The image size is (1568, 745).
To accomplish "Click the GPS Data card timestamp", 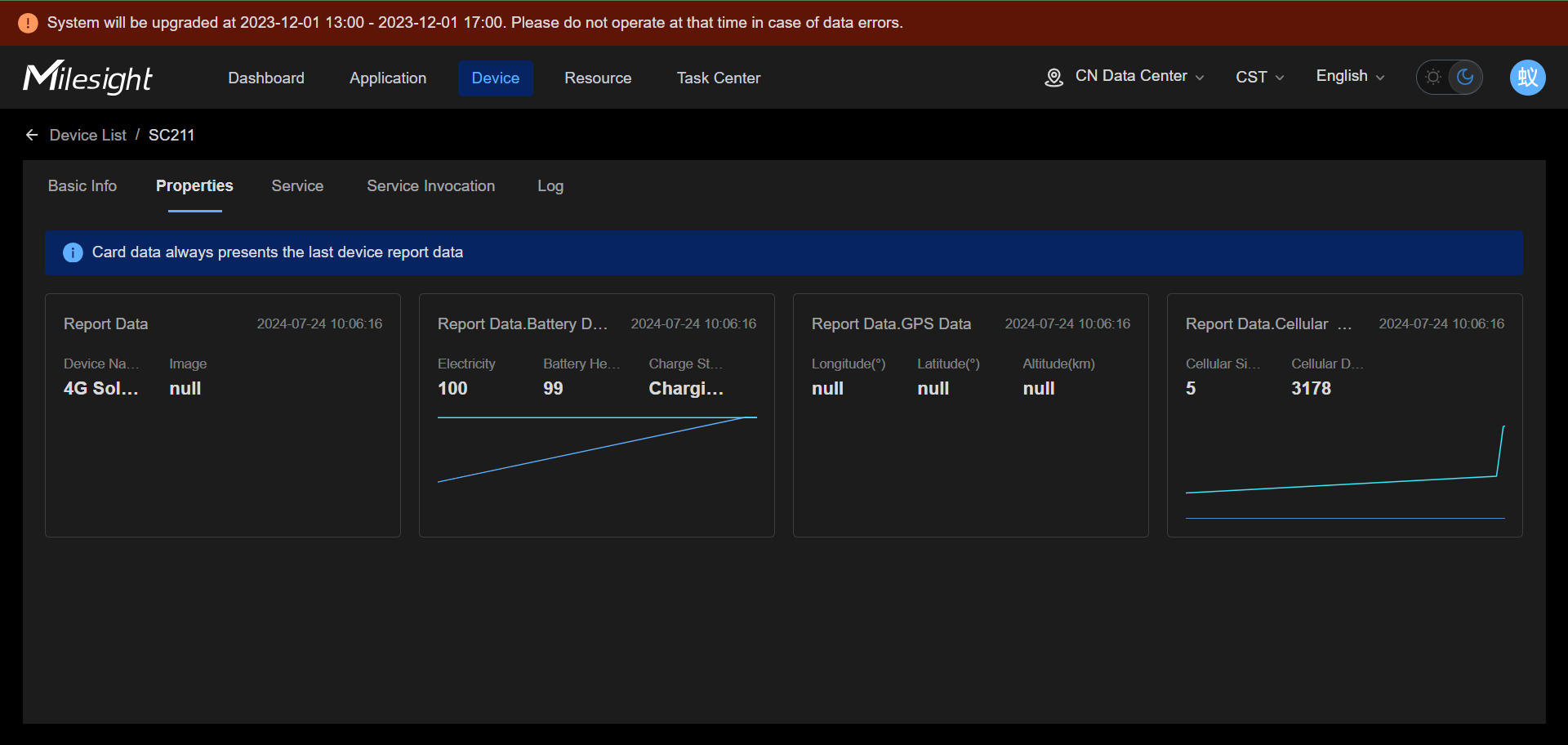I will pos(1067,323).
